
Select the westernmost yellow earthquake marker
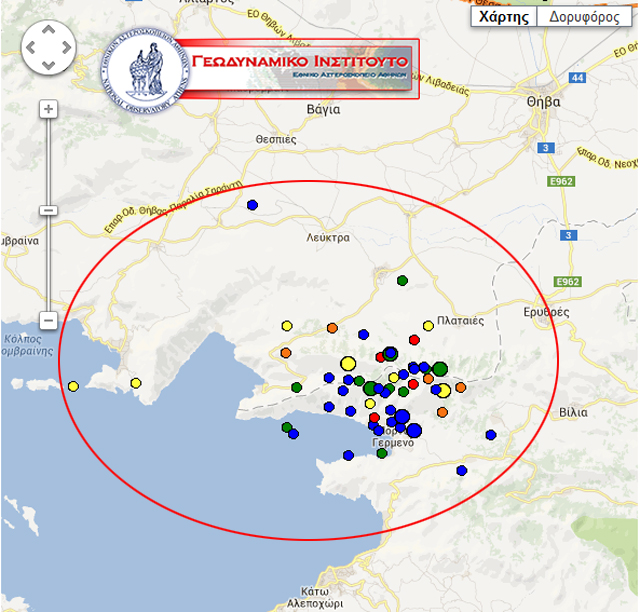click(x=73, y=387)
